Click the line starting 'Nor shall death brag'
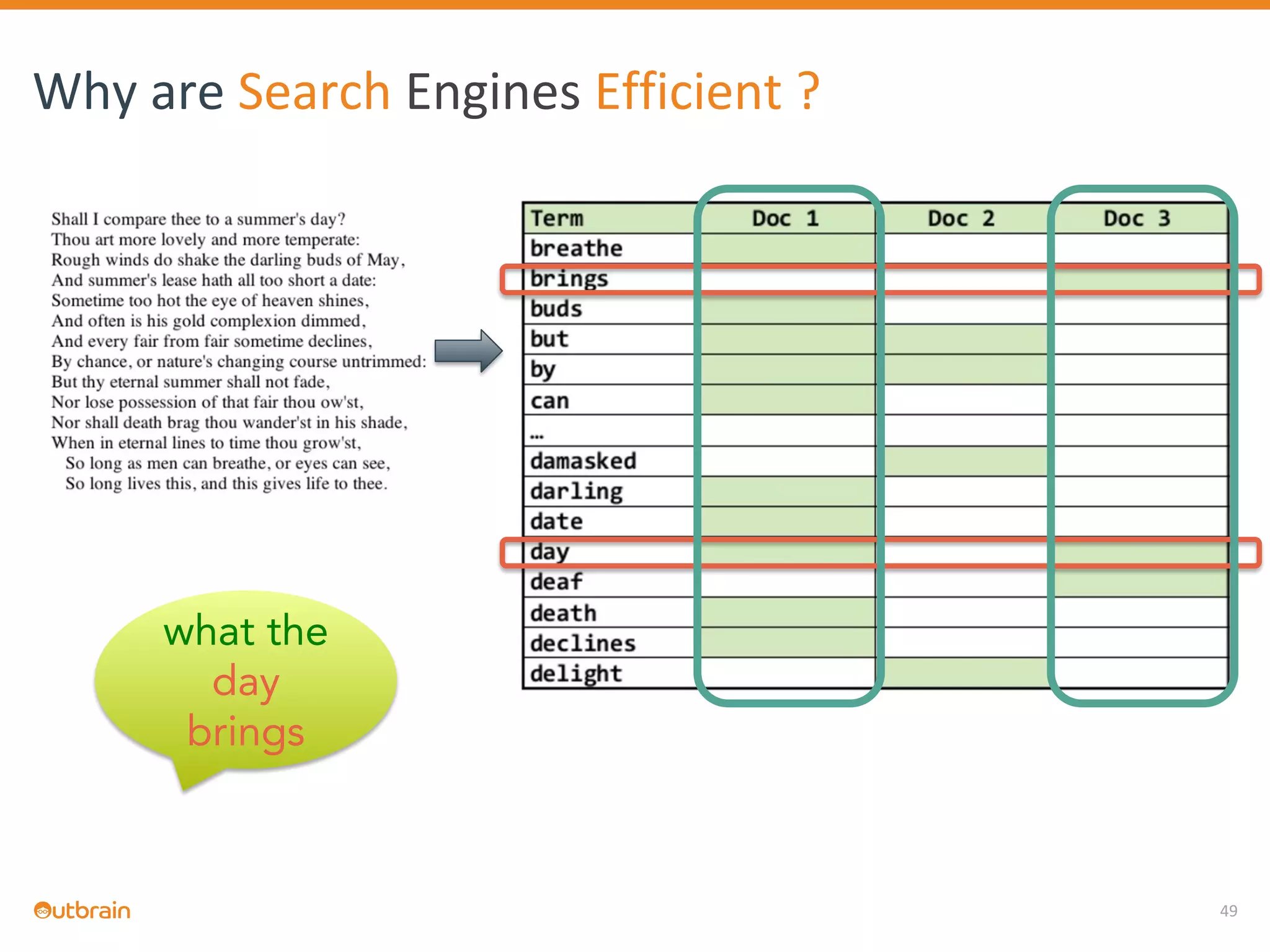 click(229, 423)
